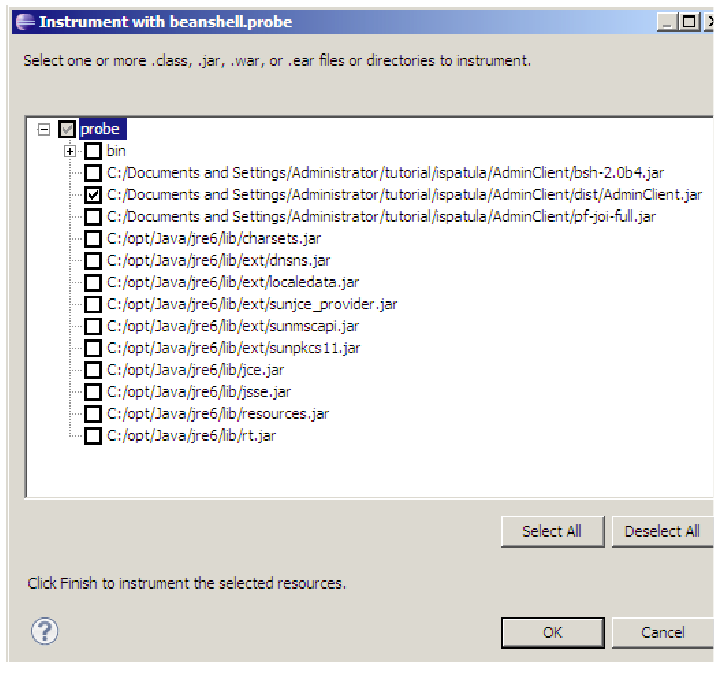Select the localedata.jar path row
723x675 pixels.
[233, 283]
